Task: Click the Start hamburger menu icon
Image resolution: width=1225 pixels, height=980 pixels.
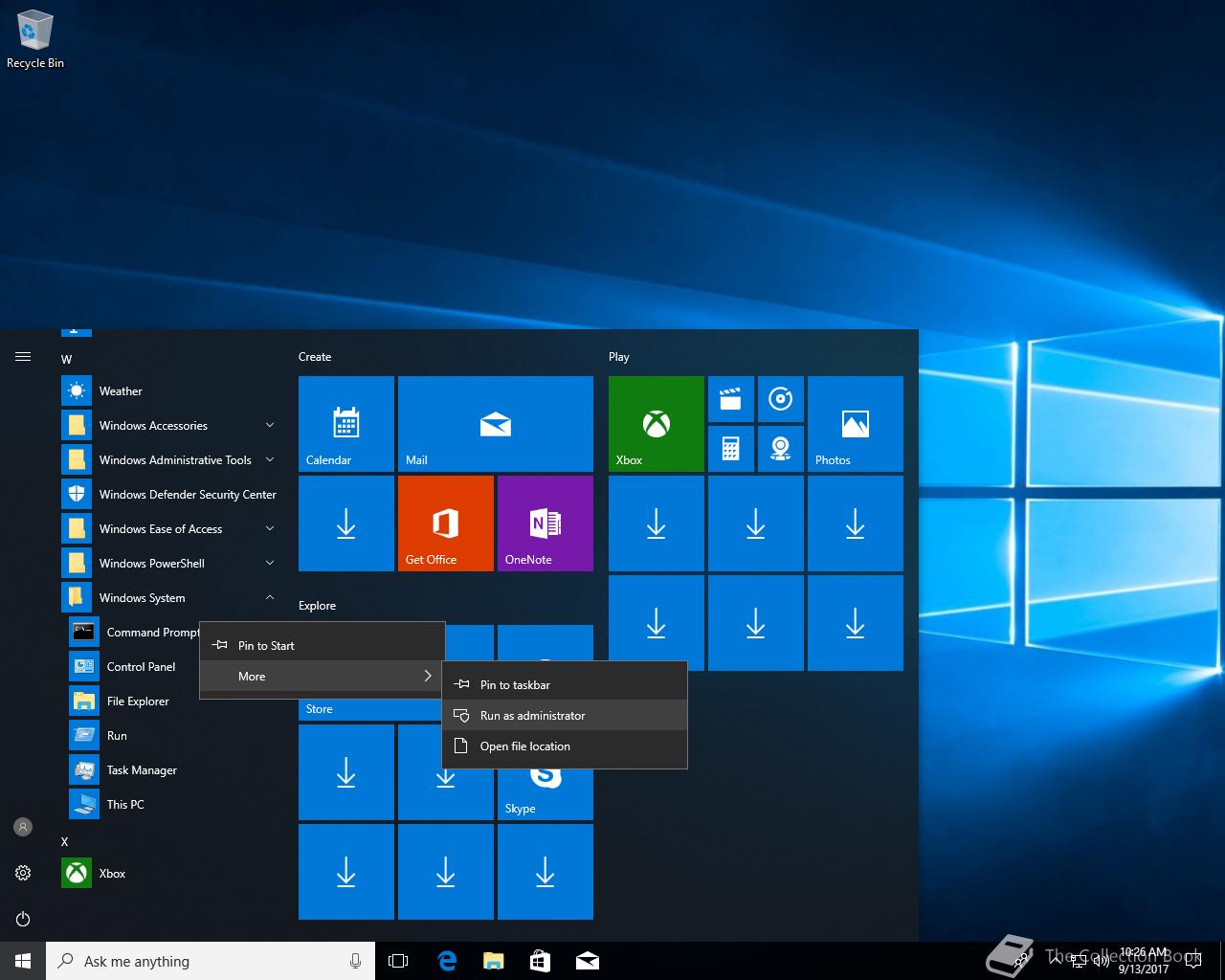Action: click(23, 357)
